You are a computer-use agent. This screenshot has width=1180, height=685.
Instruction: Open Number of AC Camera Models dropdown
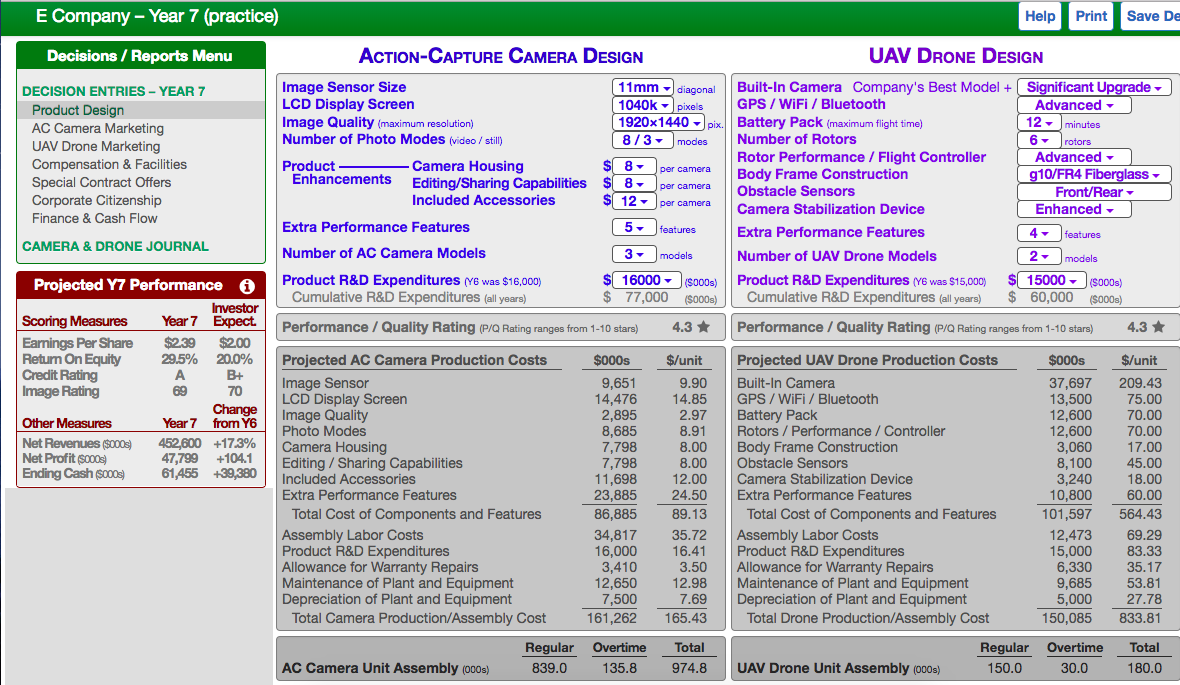coord(634,254)
